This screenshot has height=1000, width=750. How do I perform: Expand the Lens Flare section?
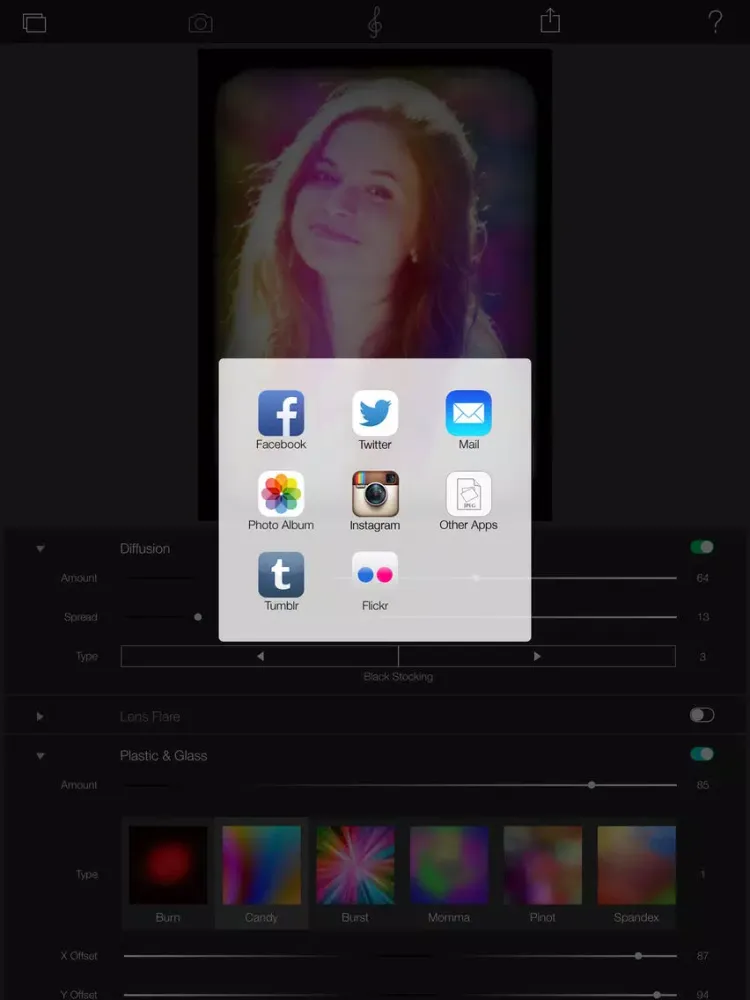tap(40, 716)
